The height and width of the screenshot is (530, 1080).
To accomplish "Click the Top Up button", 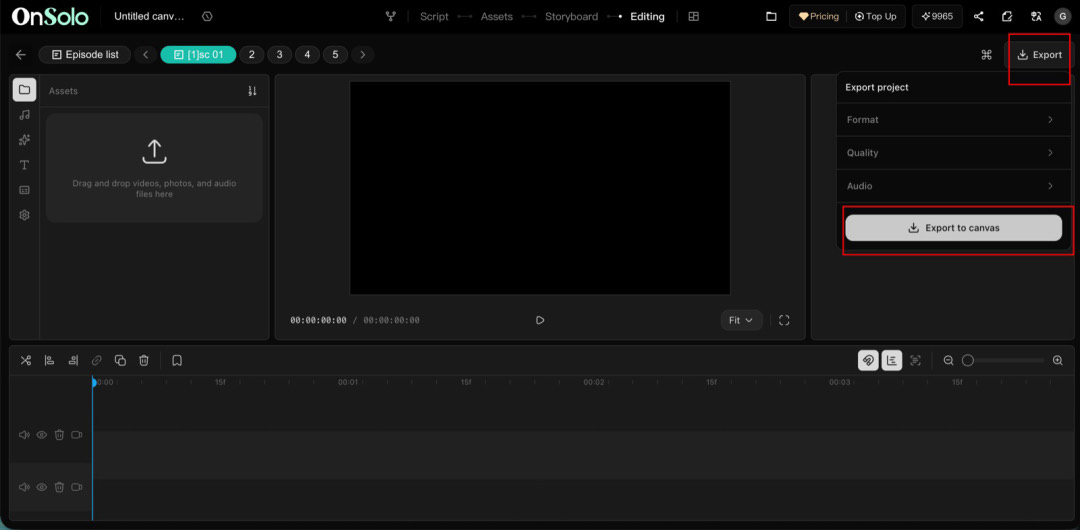I will point(875,17).
